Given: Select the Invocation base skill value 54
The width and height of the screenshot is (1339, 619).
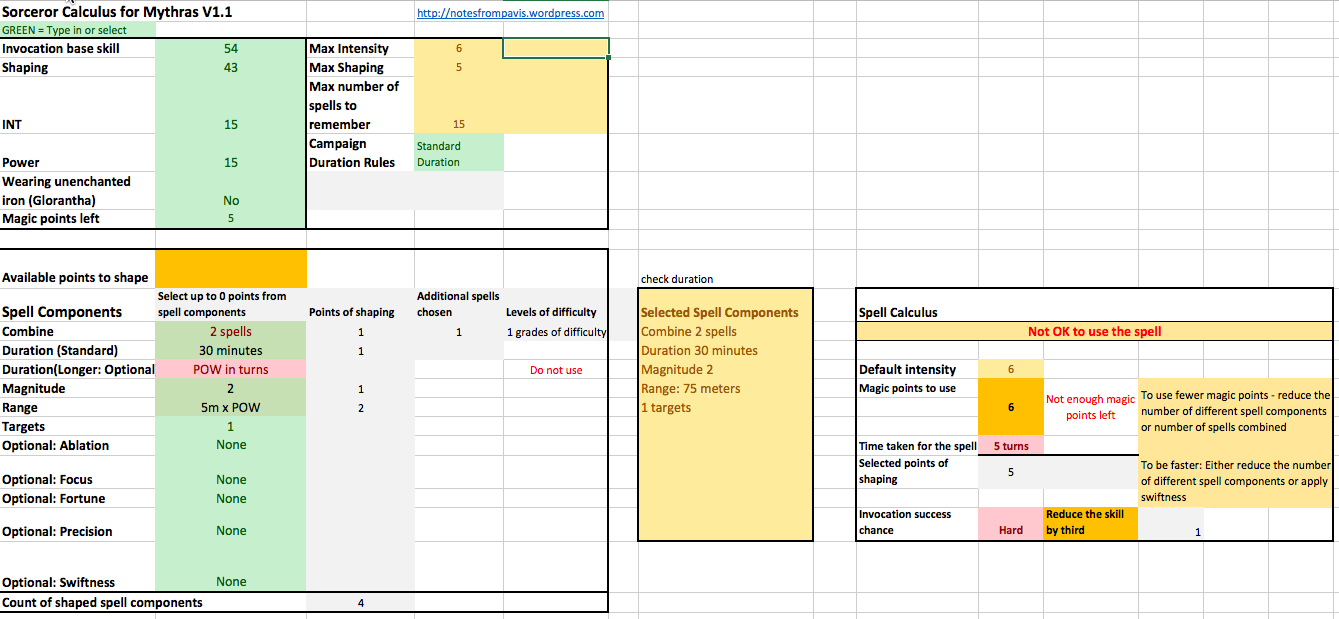Looking at the screenshot, I should [231, 48].
